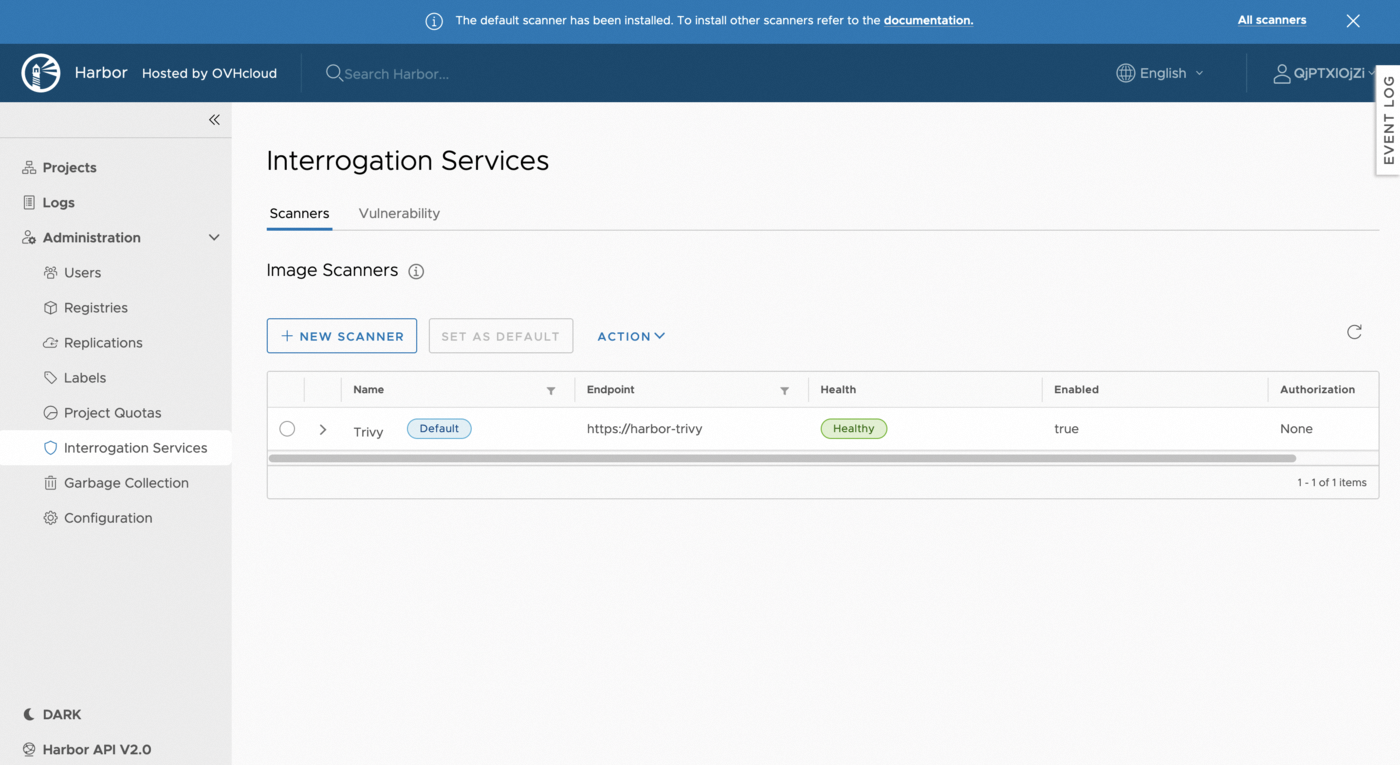Switch to the Vulnerability tab
1400x765 pixels.
[399, 213]
